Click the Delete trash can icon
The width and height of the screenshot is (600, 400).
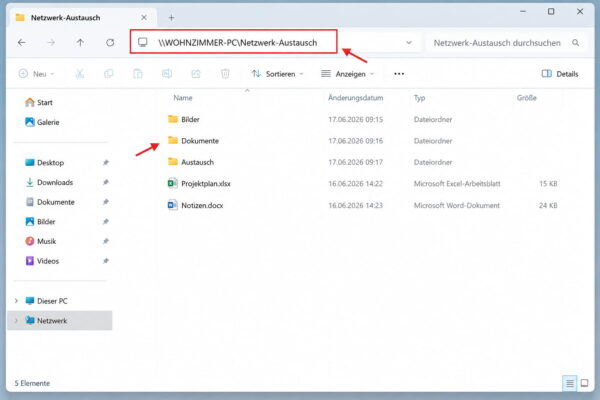225,73
